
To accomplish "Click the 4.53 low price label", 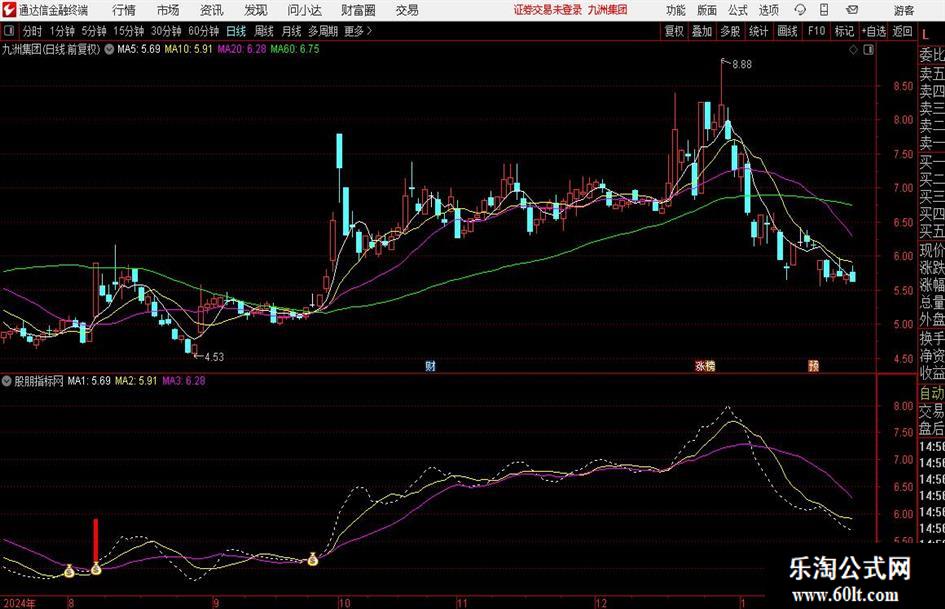I will click(214, 357).
